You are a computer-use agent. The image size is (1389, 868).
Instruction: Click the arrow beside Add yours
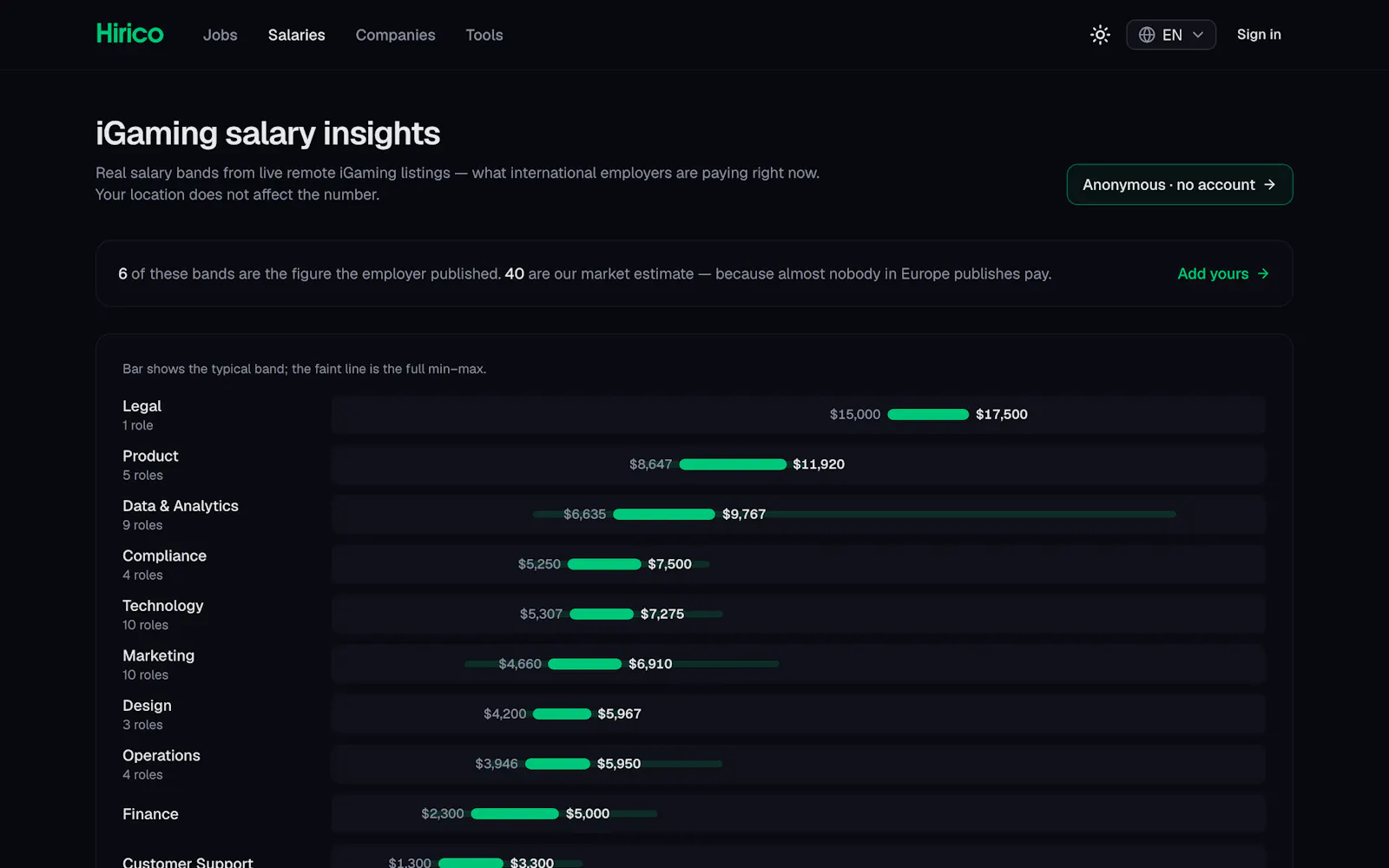pyautogui.click(x=1263, y=273)
